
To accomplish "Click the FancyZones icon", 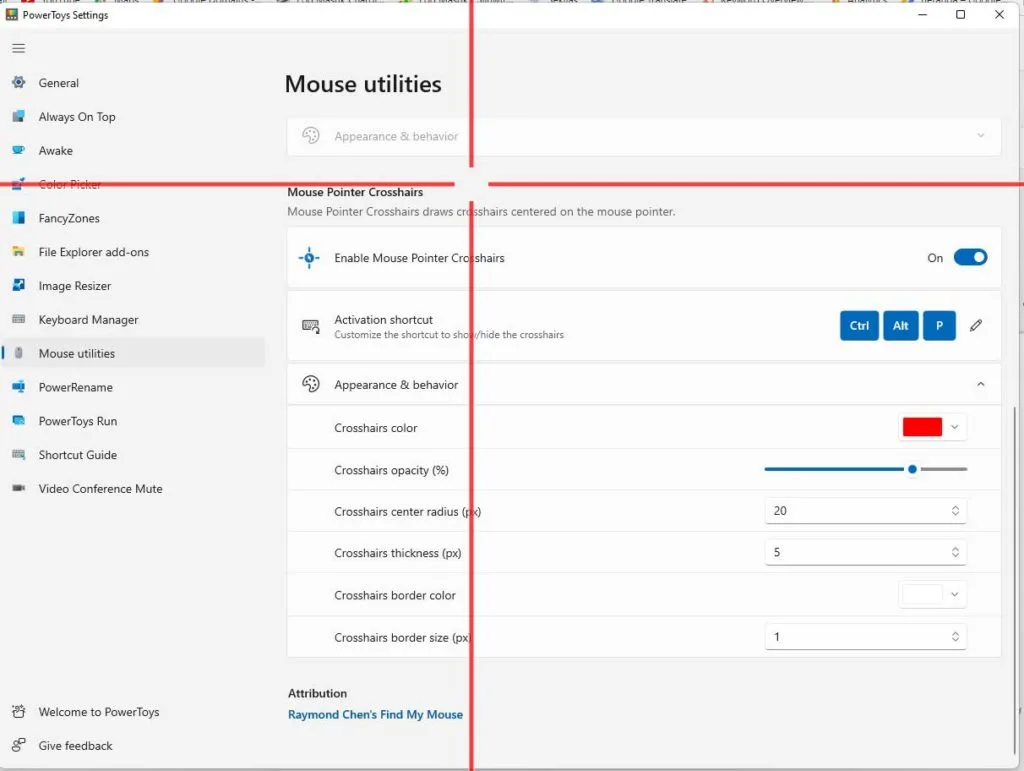I will (x=18, y=217).
